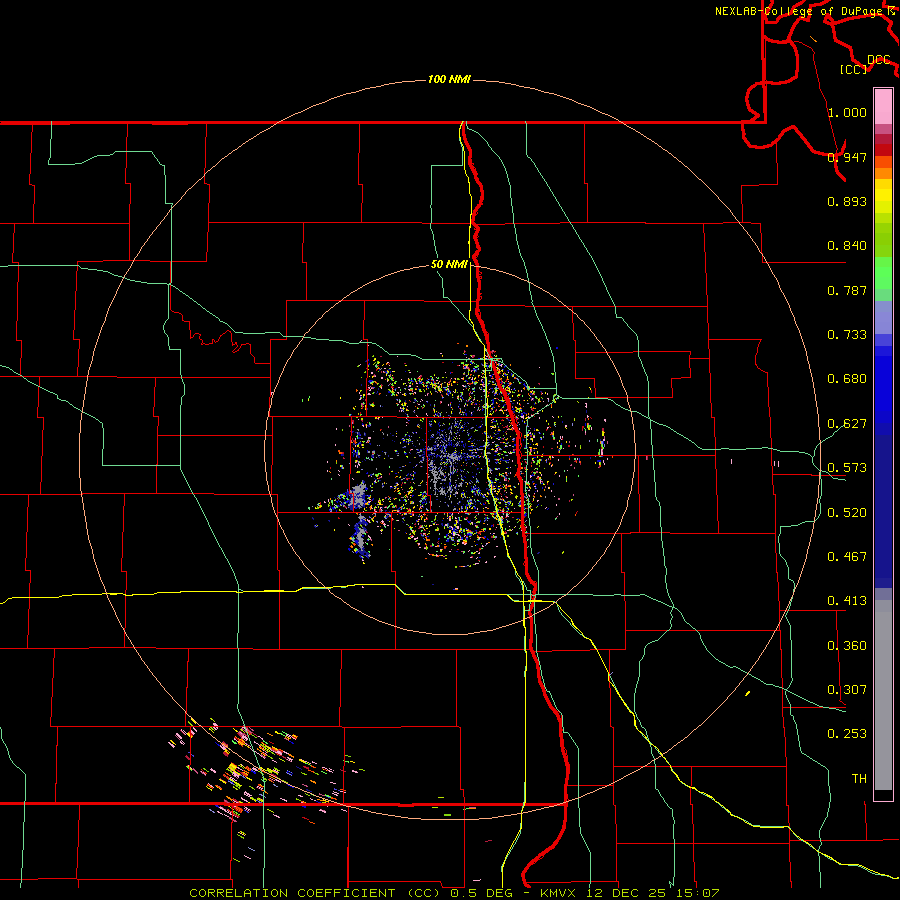Click the 0.467 color scale label
Viewport: 900px width, 900px height.
847,556
